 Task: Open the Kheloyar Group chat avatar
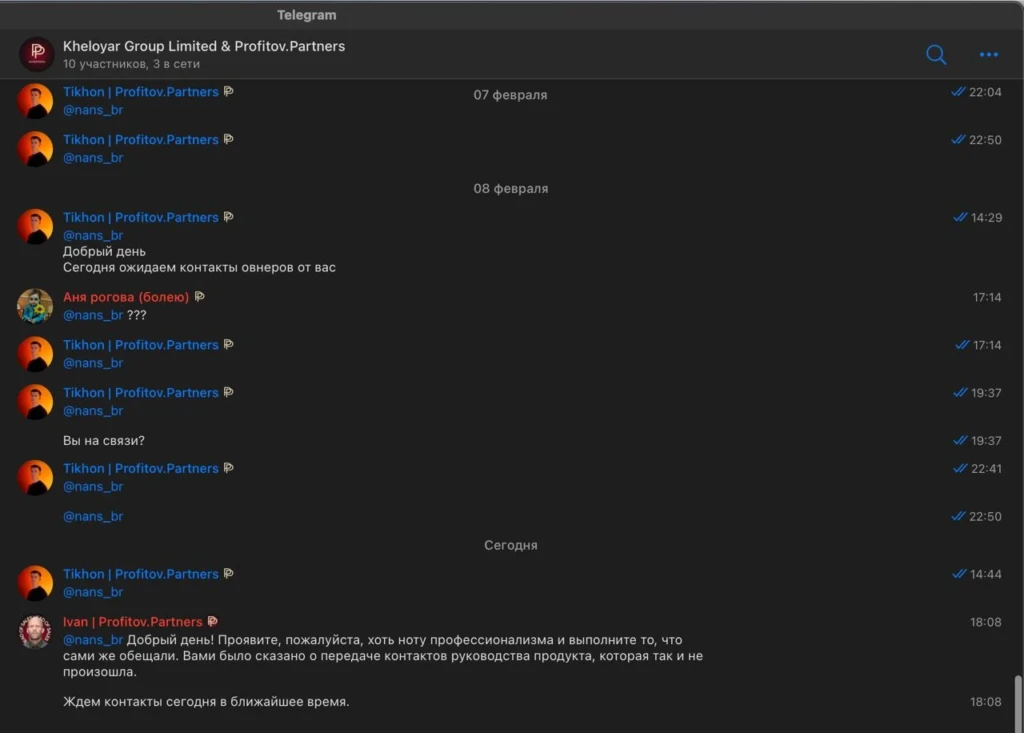point(37,54)
